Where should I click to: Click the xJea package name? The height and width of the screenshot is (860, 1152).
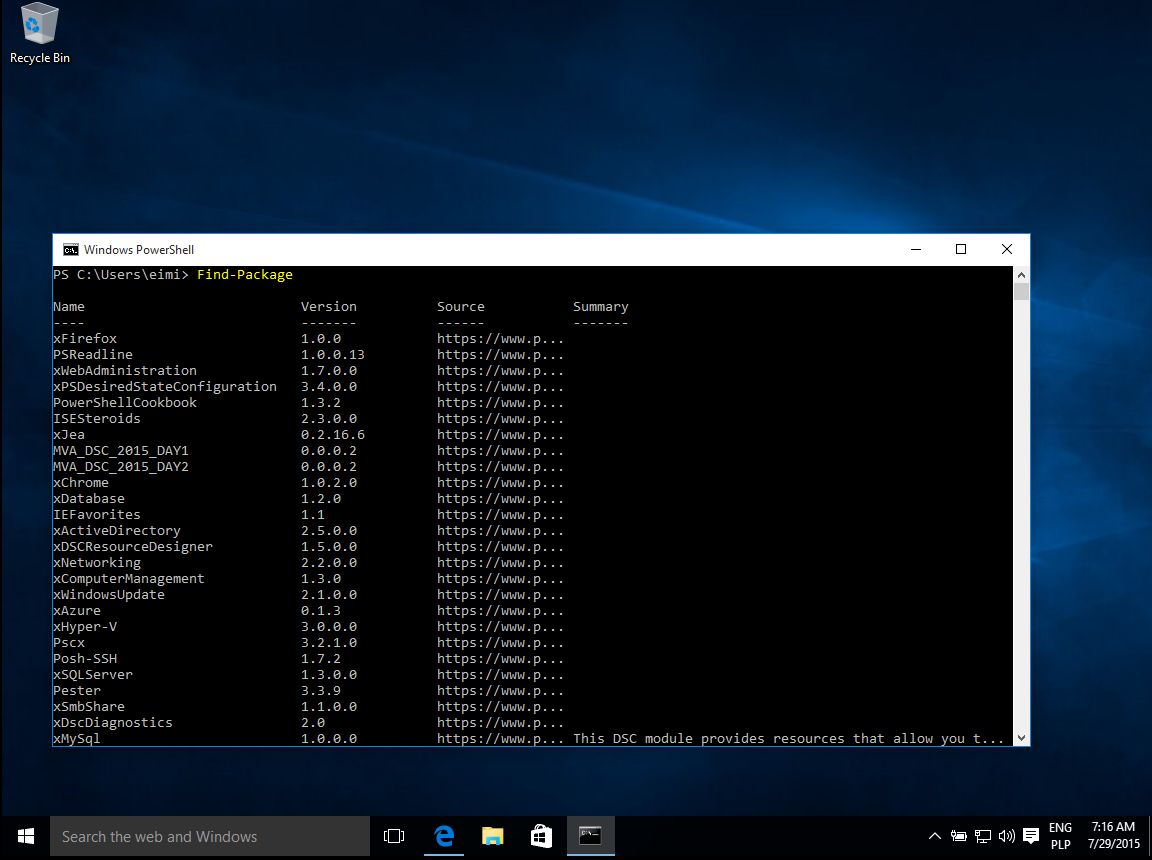(69, 435)
